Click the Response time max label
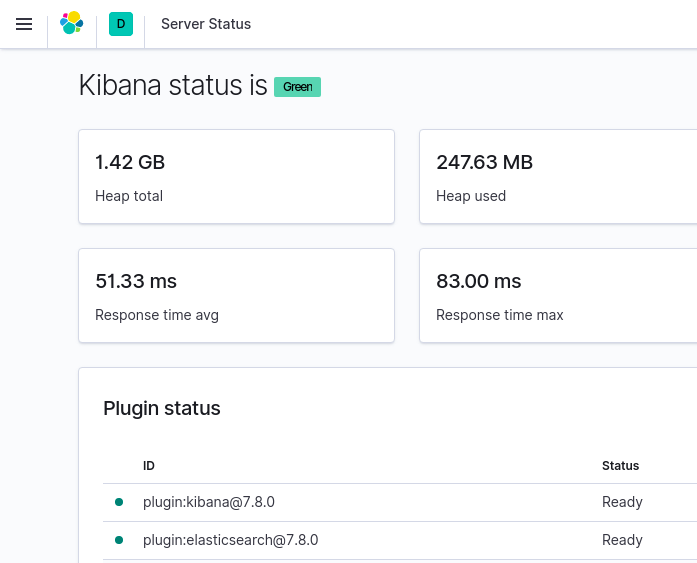 500,315
